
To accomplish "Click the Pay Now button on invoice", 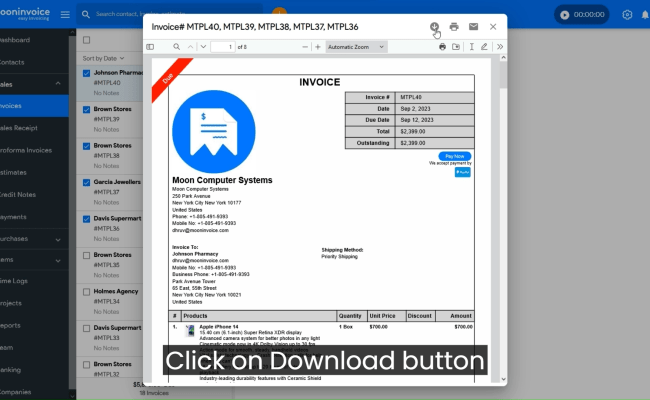I will (455, 156).
